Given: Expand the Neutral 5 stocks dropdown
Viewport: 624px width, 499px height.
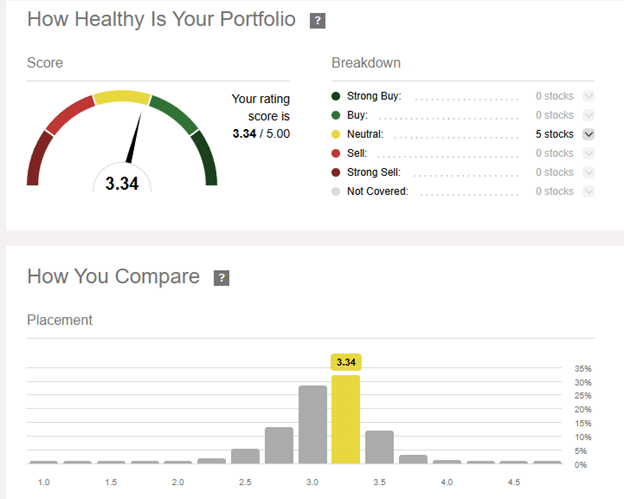Looking at the screenshot, I should tap(588, 134).
